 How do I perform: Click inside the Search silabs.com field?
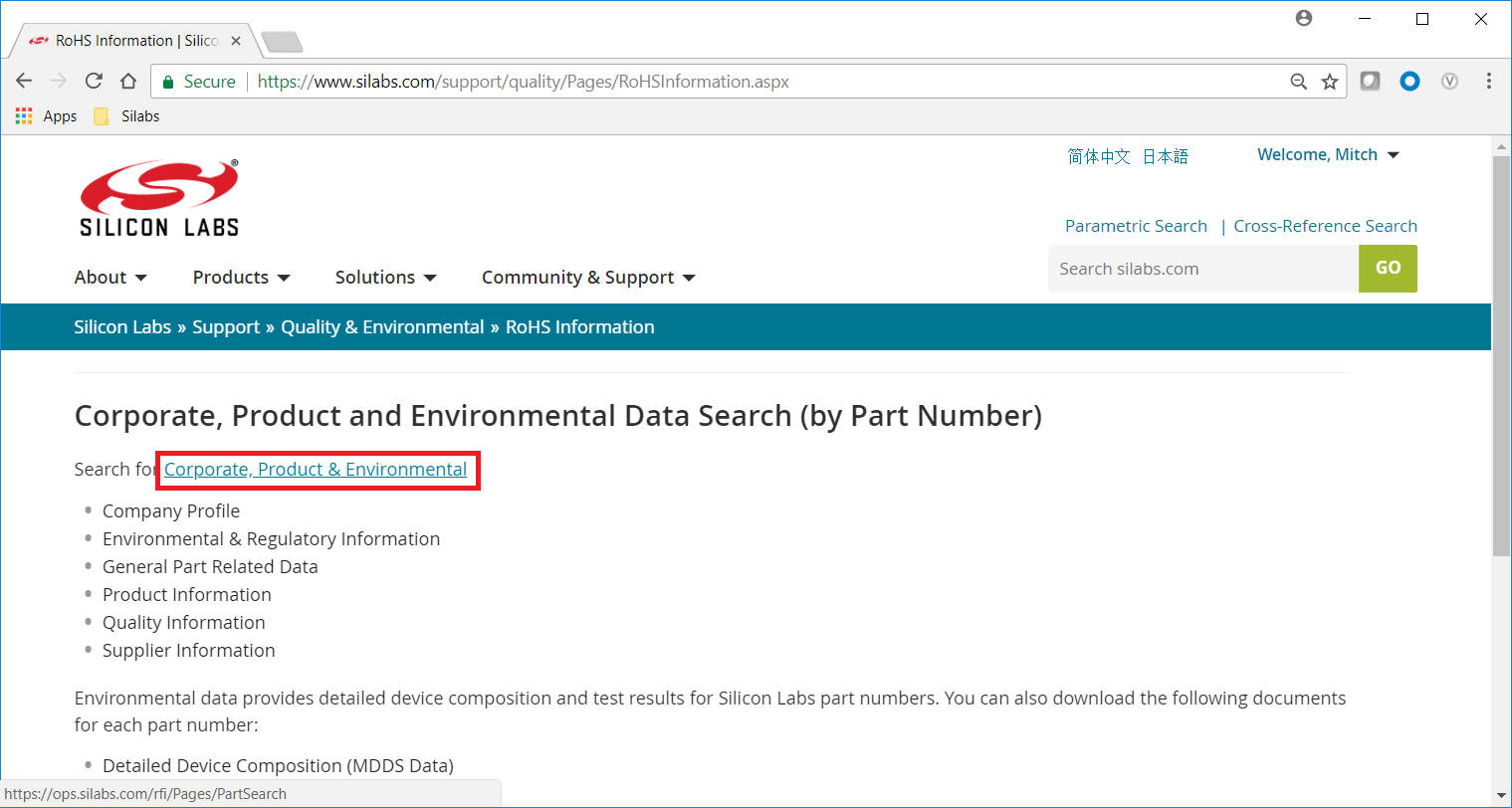[x=1194, y=269]
